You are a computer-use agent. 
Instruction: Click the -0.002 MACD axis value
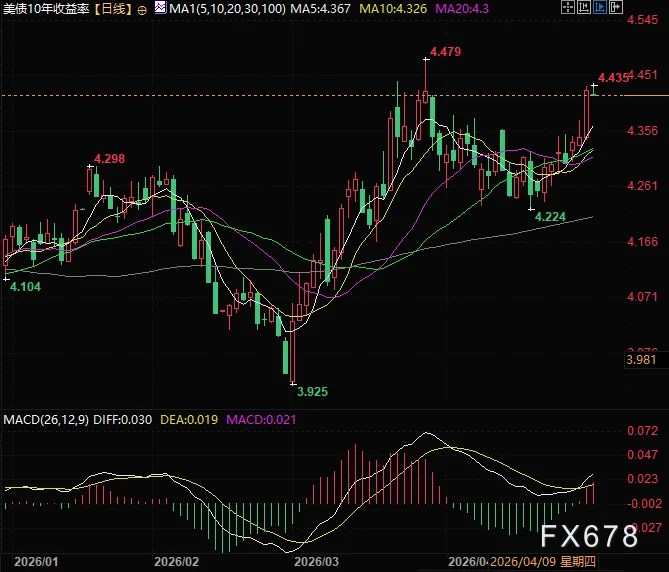click(645, 504)
